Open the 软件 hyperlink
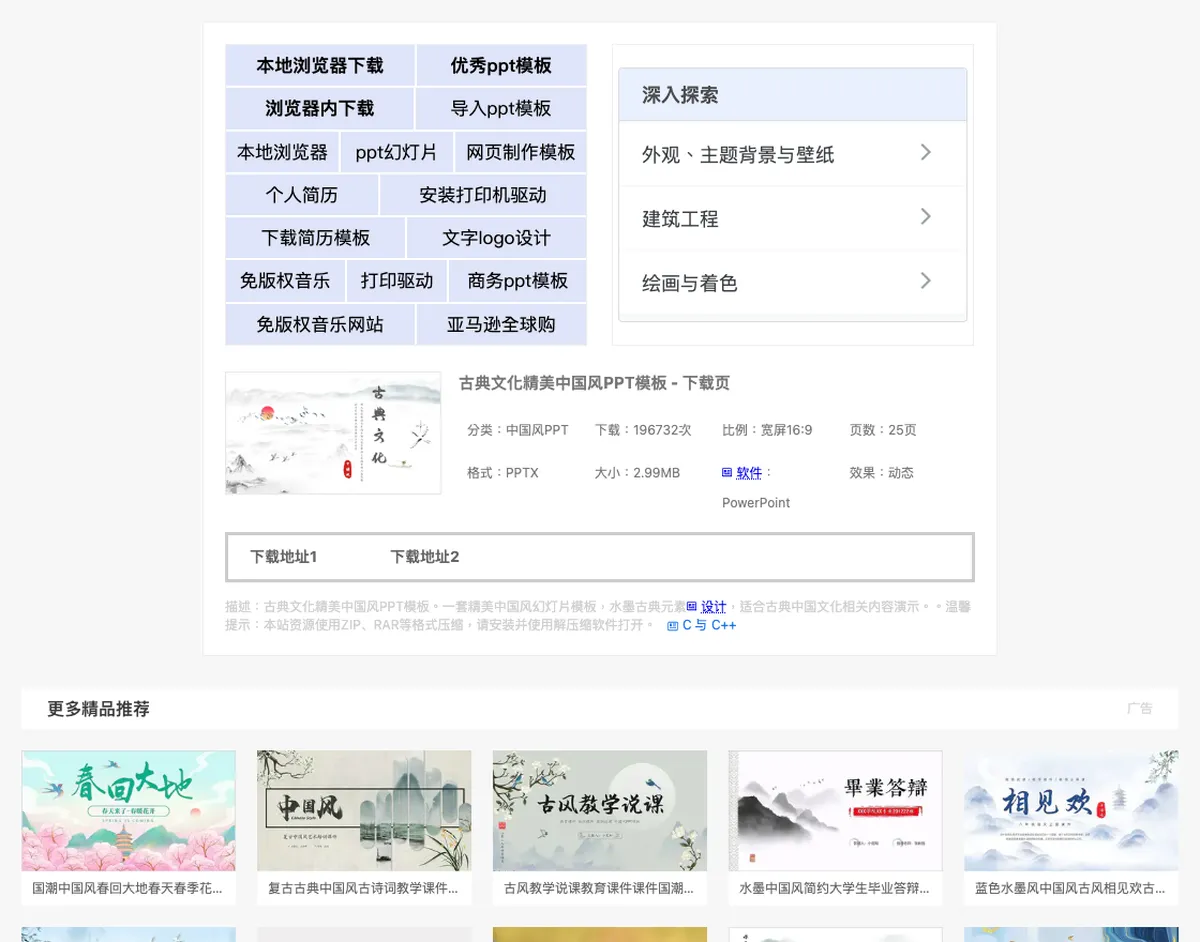The height and width of the screenshot is (942, 1200). tap(749, 473)
